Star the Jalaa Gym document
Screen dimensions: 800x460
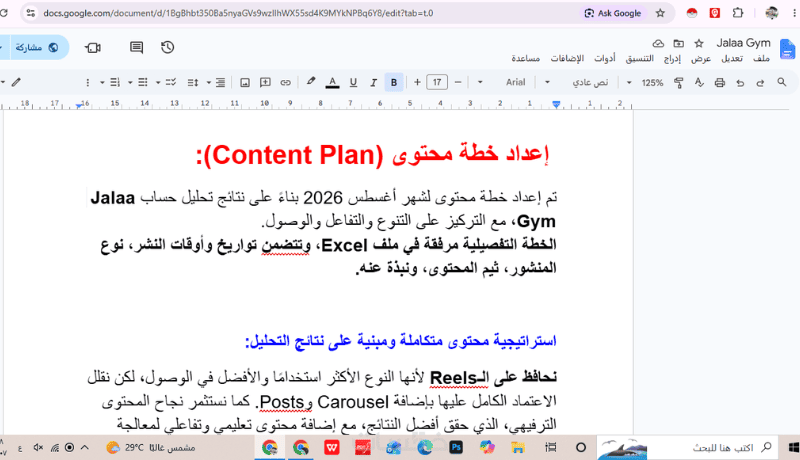click(699, 44)
